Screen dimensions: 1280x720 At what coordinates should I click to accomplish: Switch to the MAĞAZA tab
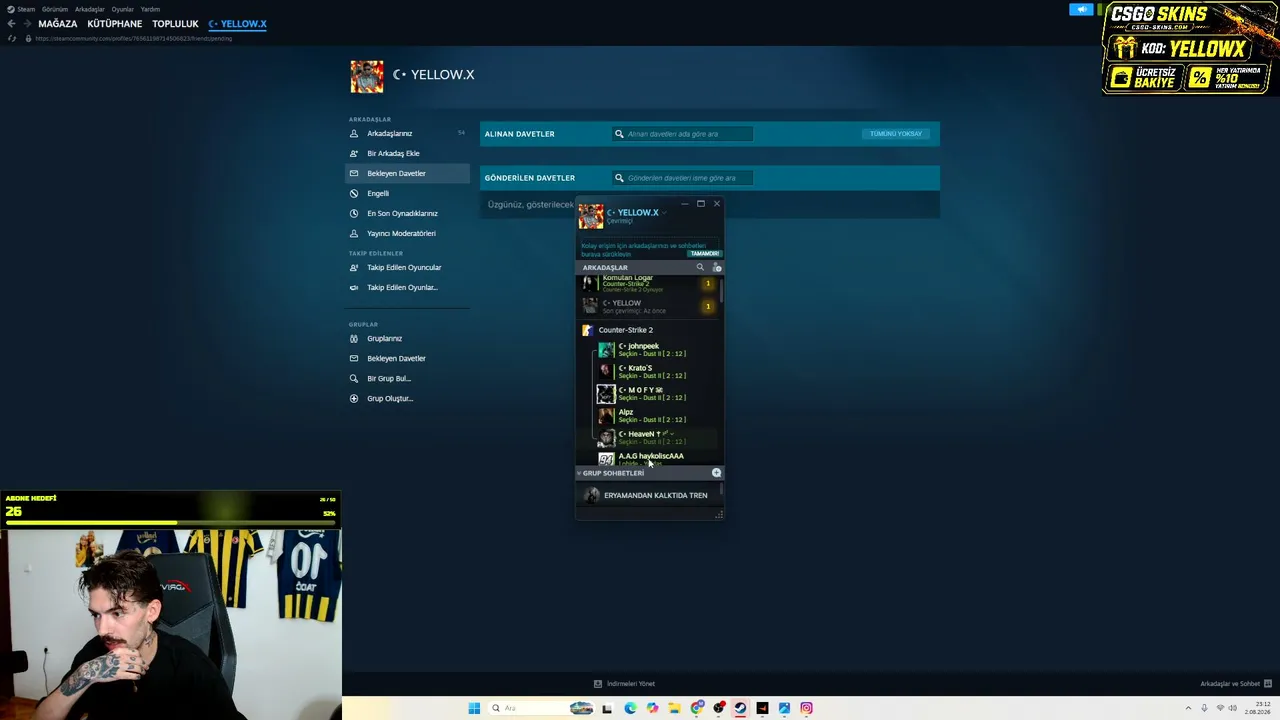(58, 24)
